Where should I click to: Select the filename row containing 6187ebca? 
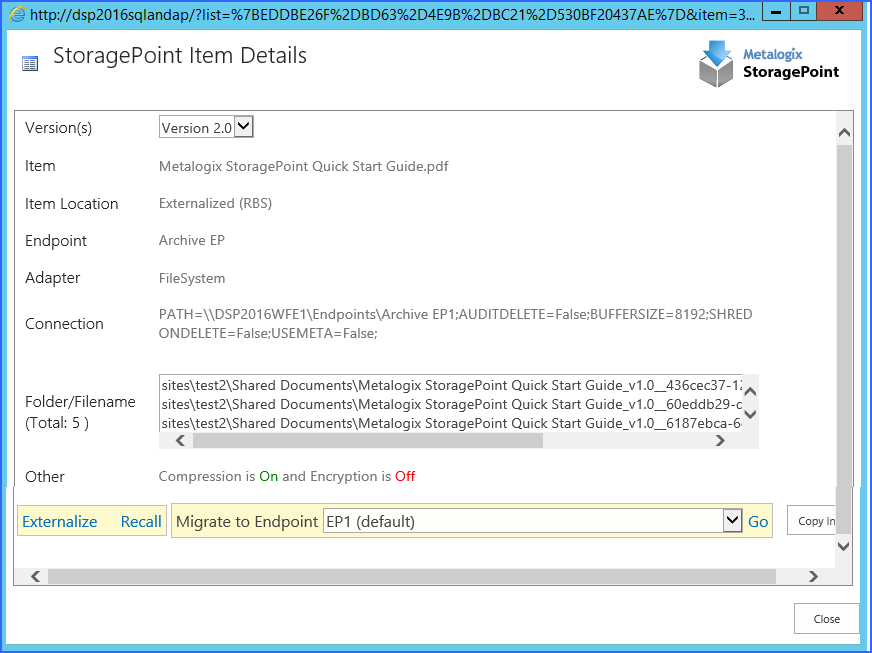[451, 423]
